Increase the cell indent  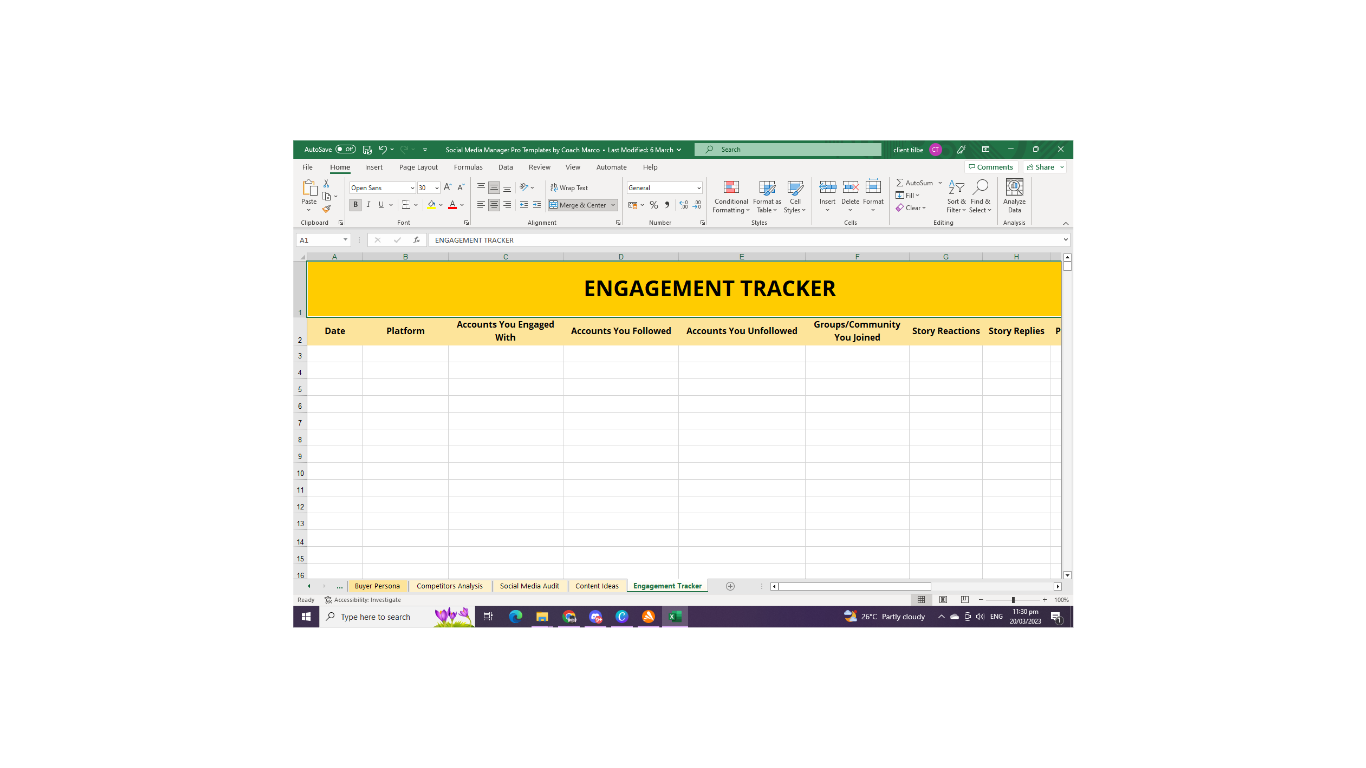(537, 205)
